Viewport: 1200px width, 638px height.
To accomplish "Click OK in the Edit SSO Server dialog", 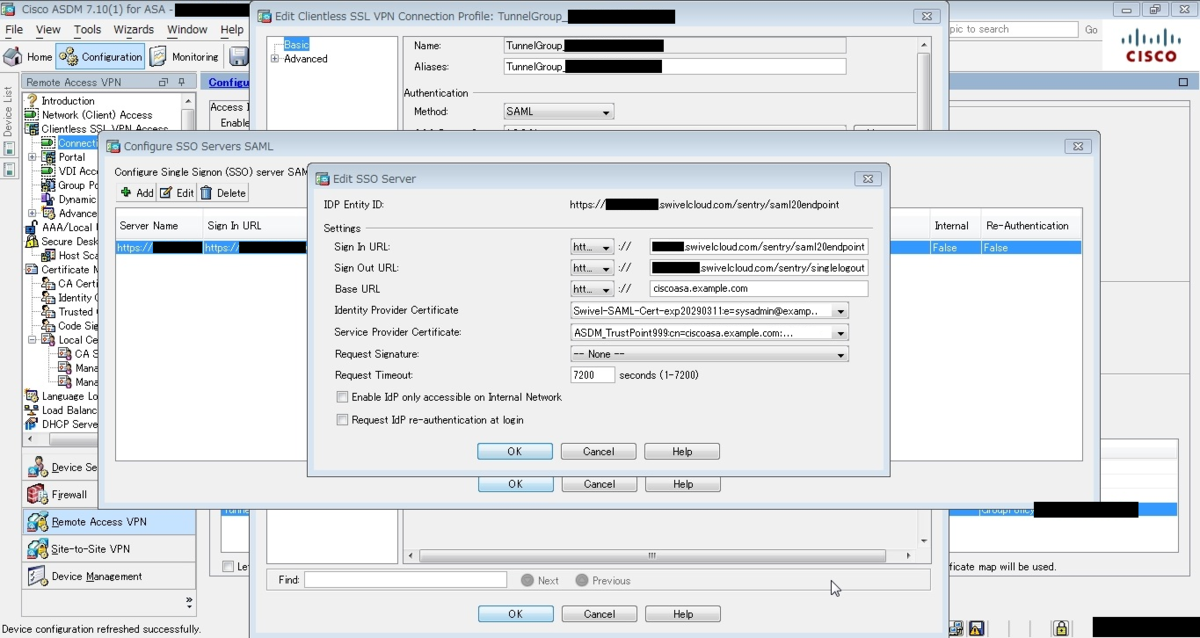I will pyautogui.click(x=514, y=451).
